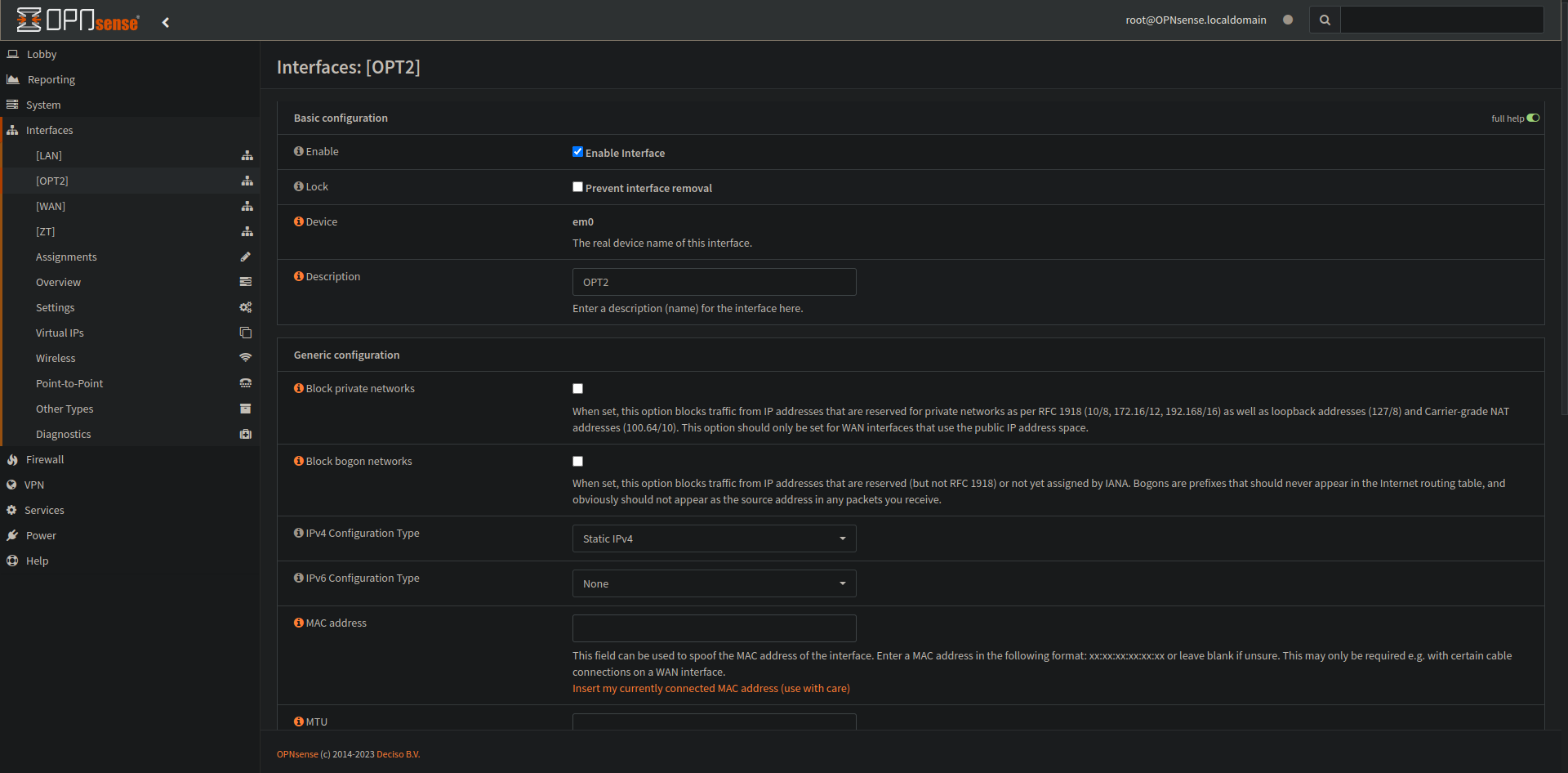Check Prevent interface removal checkbox
The width and height of the screenshot is (1568, 773).
coord(577,187)
